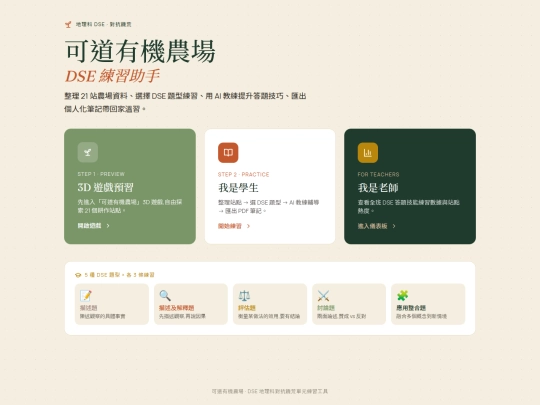Viewport: 540px width, 405px height.
Task: Click the DSE 練習助手 subtitle
Action: point(112,76)
